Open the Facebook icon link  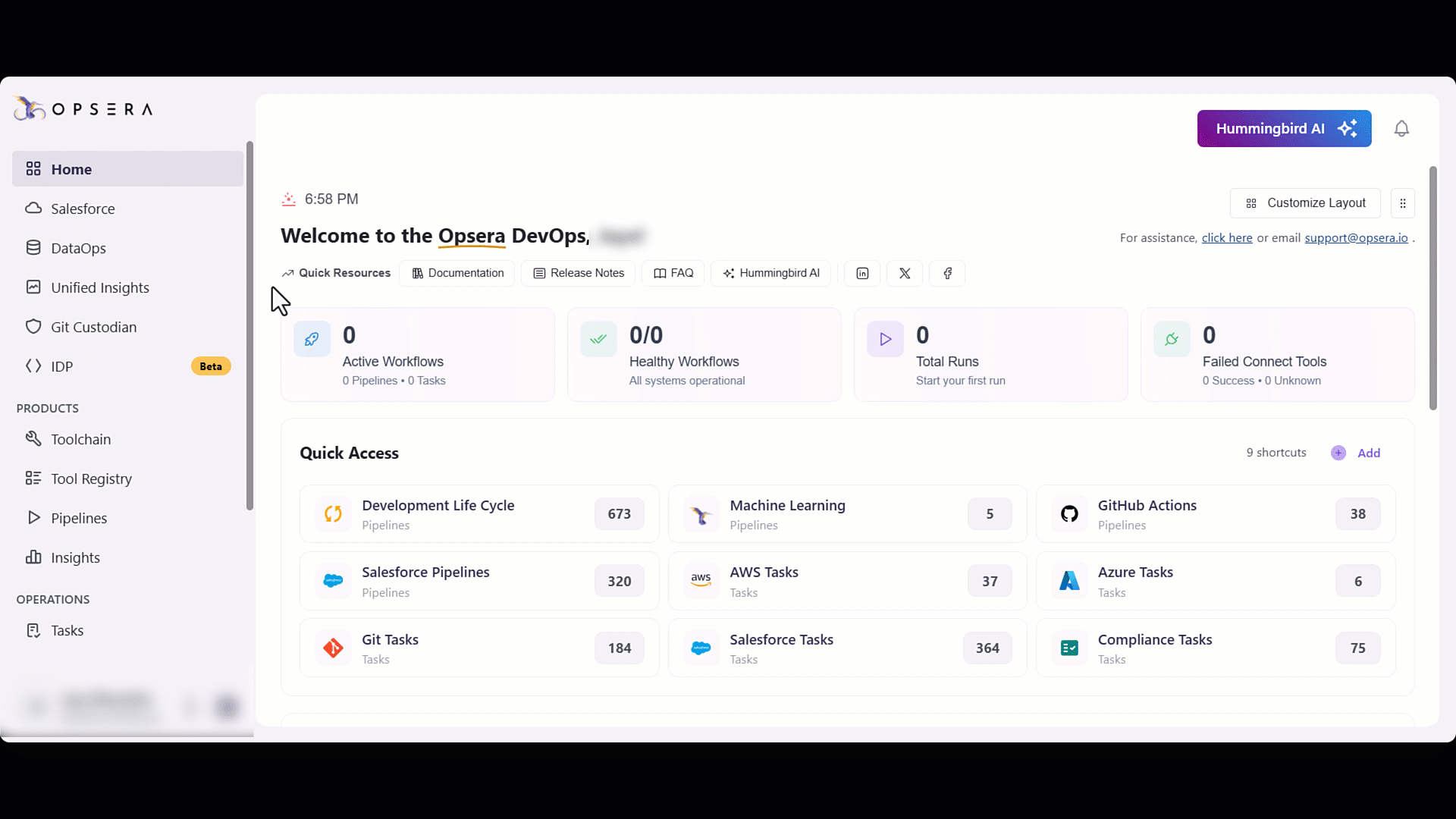coord(947,274)
